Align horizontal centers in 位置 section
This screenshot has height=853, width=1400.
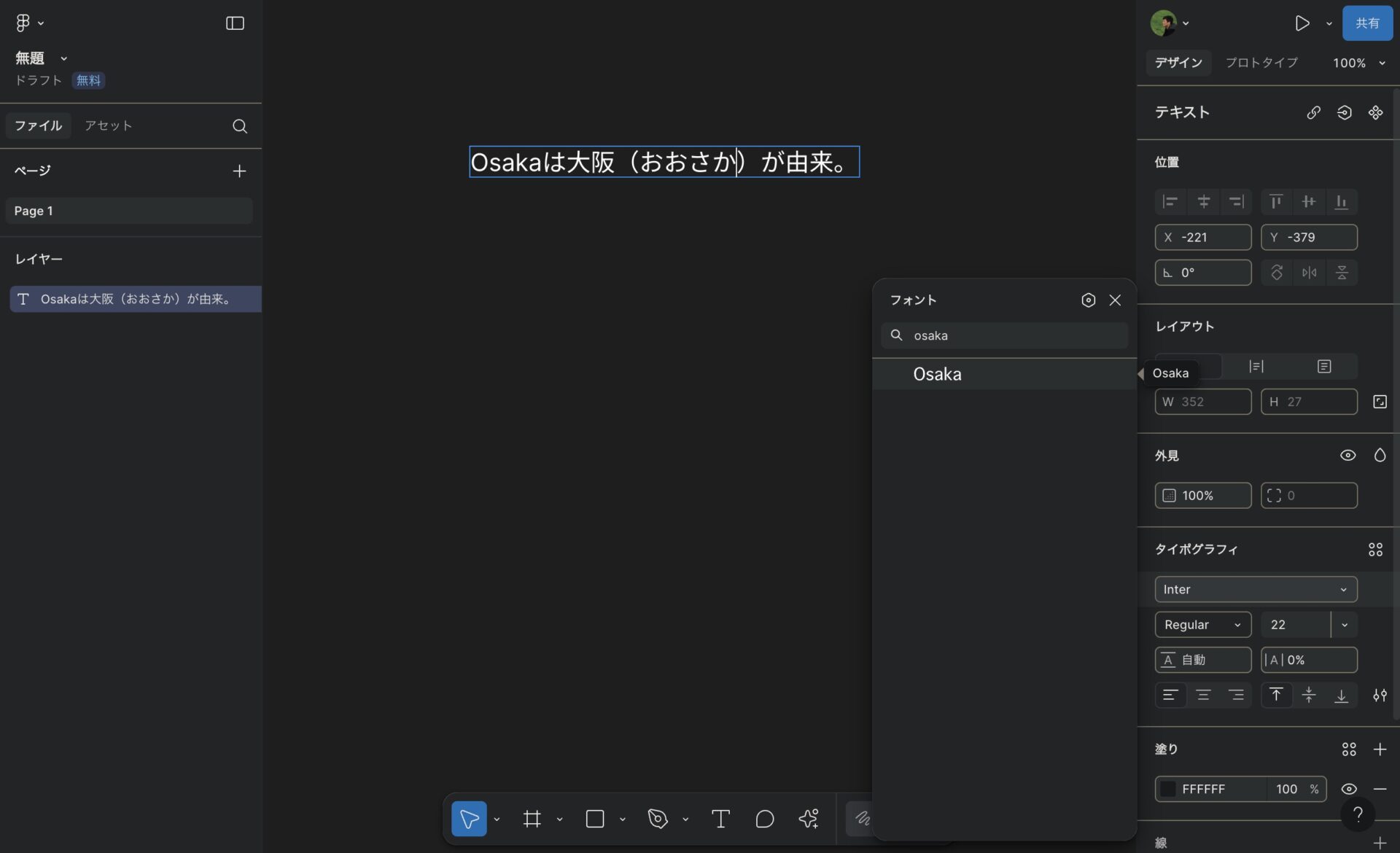click(1203, 202)
